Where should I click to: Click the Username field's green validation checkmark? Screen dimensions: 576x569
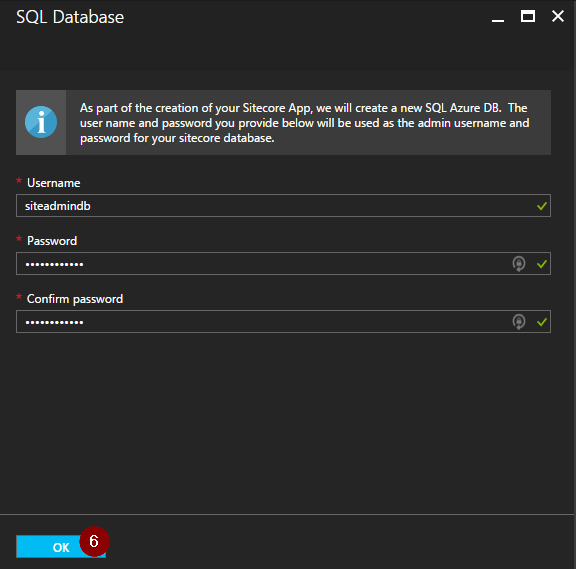[541, 206]
